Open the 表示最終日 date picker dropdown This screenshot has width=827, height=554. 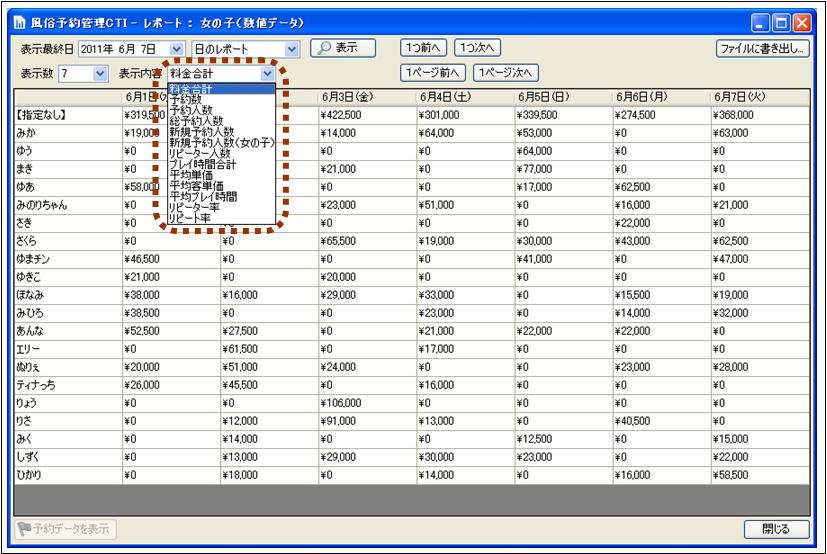tap(177, 48)
